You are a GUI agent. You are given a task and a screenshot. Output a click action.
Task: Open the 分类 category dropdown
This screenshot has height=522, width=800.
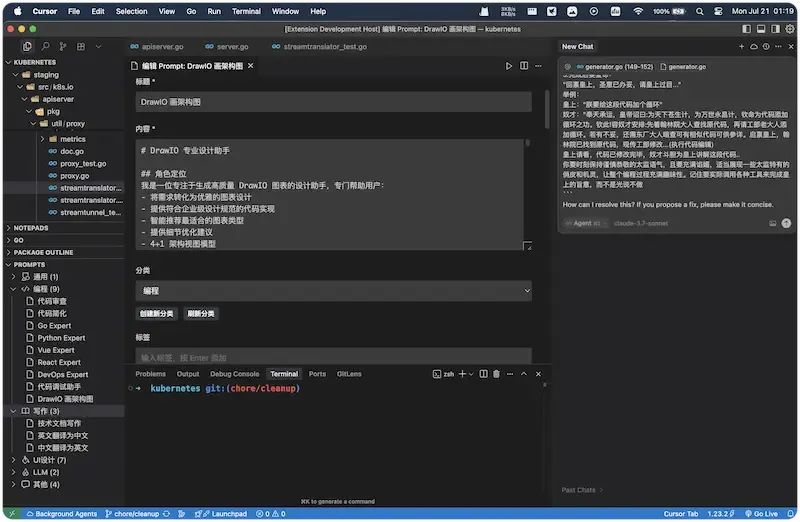[334, 291]
